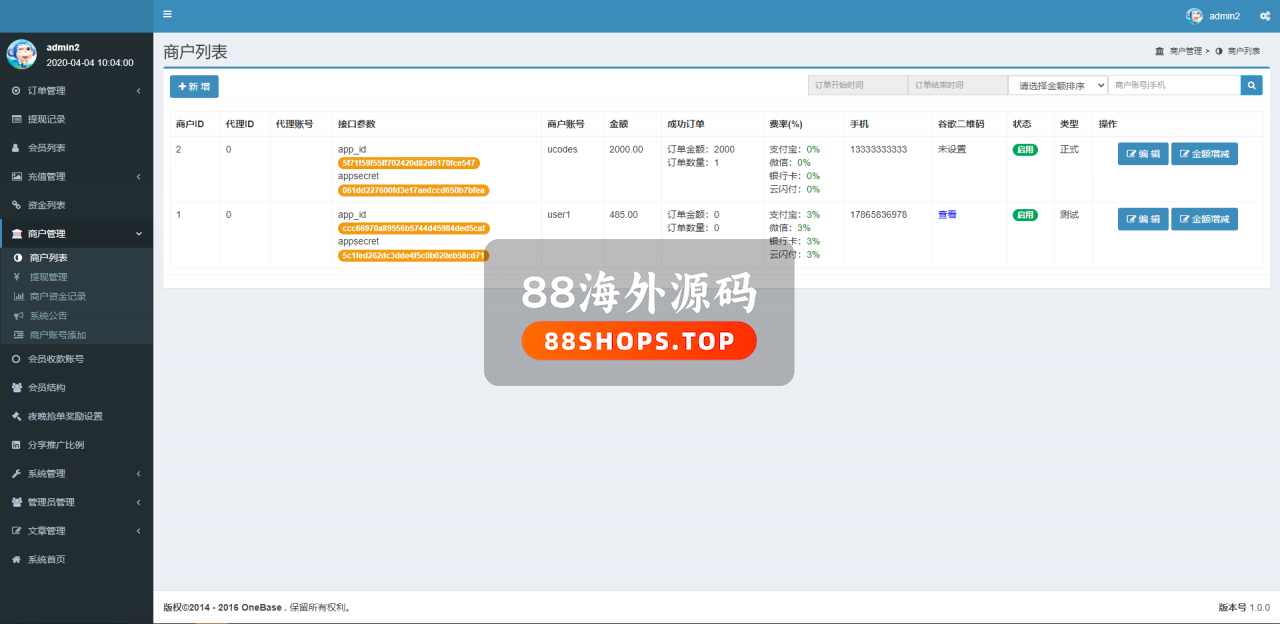
Task: Click 编辑 for merchant ucodes
Action: 1142,154
